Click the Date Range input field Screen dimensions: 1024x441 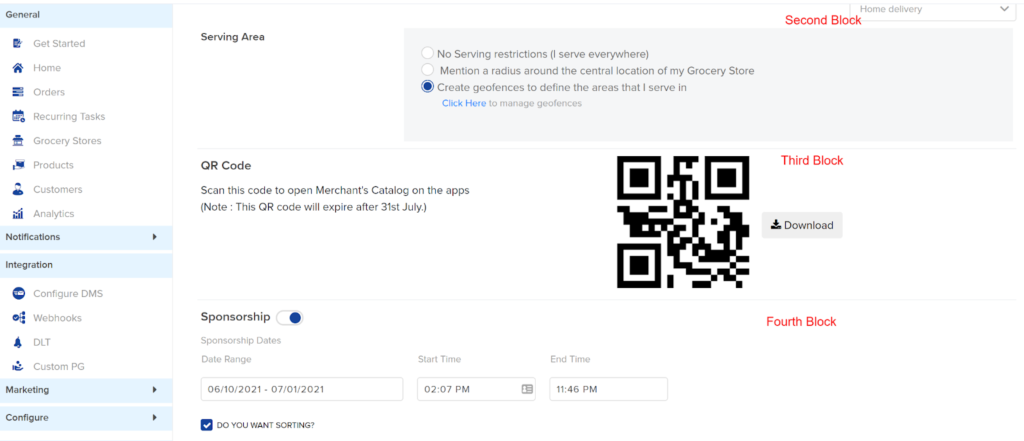[x=302, y=389]
